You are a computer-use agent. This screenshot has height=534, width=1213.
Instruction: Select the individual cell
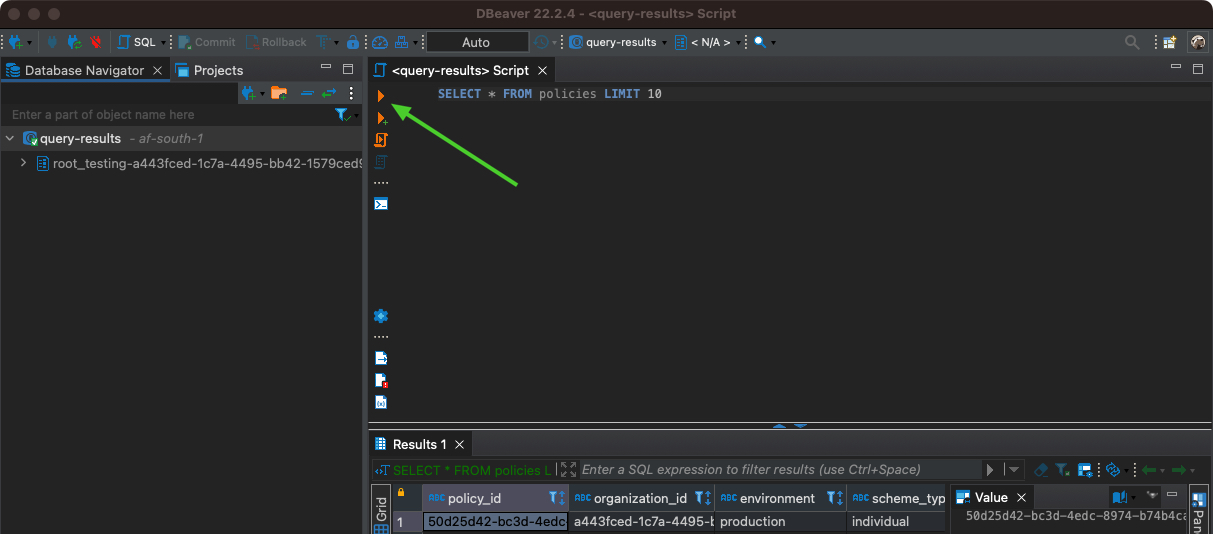(x=897, y=522)
